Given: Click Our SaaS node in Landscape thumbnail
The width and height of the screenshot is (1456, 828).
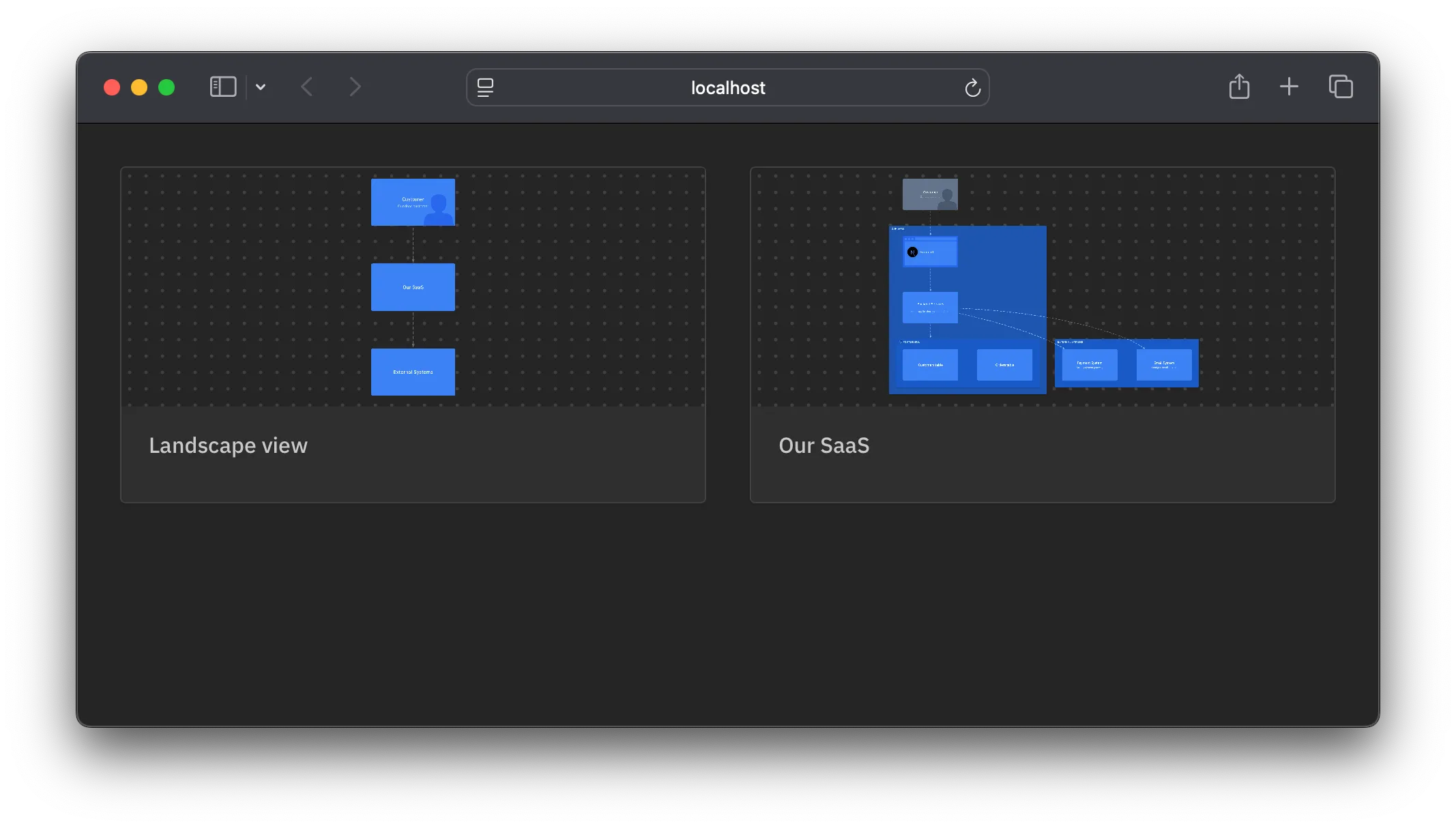Looking at the screenshot, I should pyautogui.click(x=413, y=287).
